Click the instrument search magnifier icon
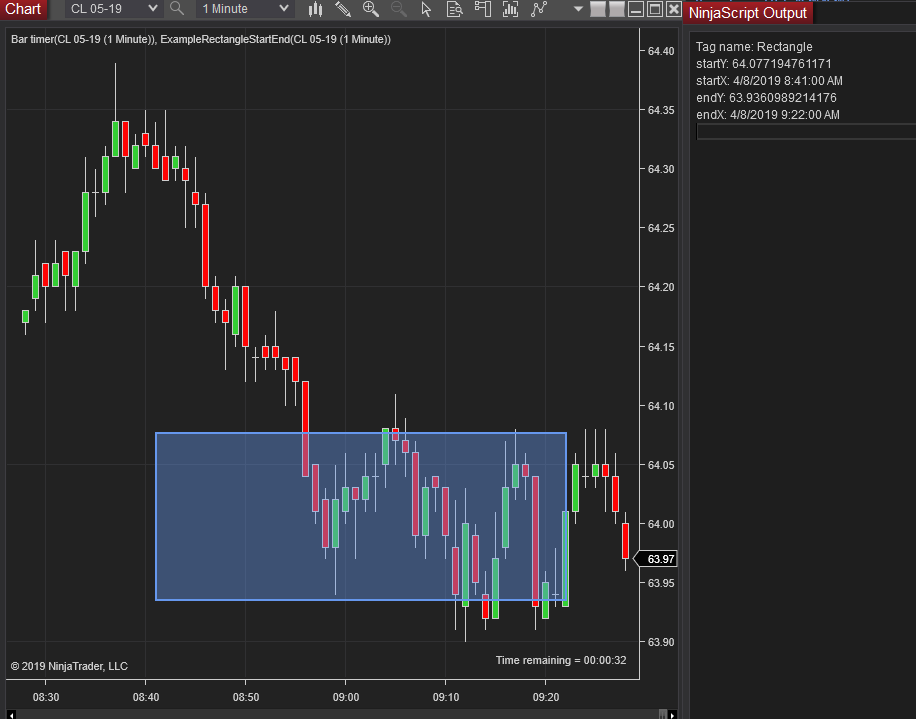This screenshot has width=916, height=719. click(176, 9)
